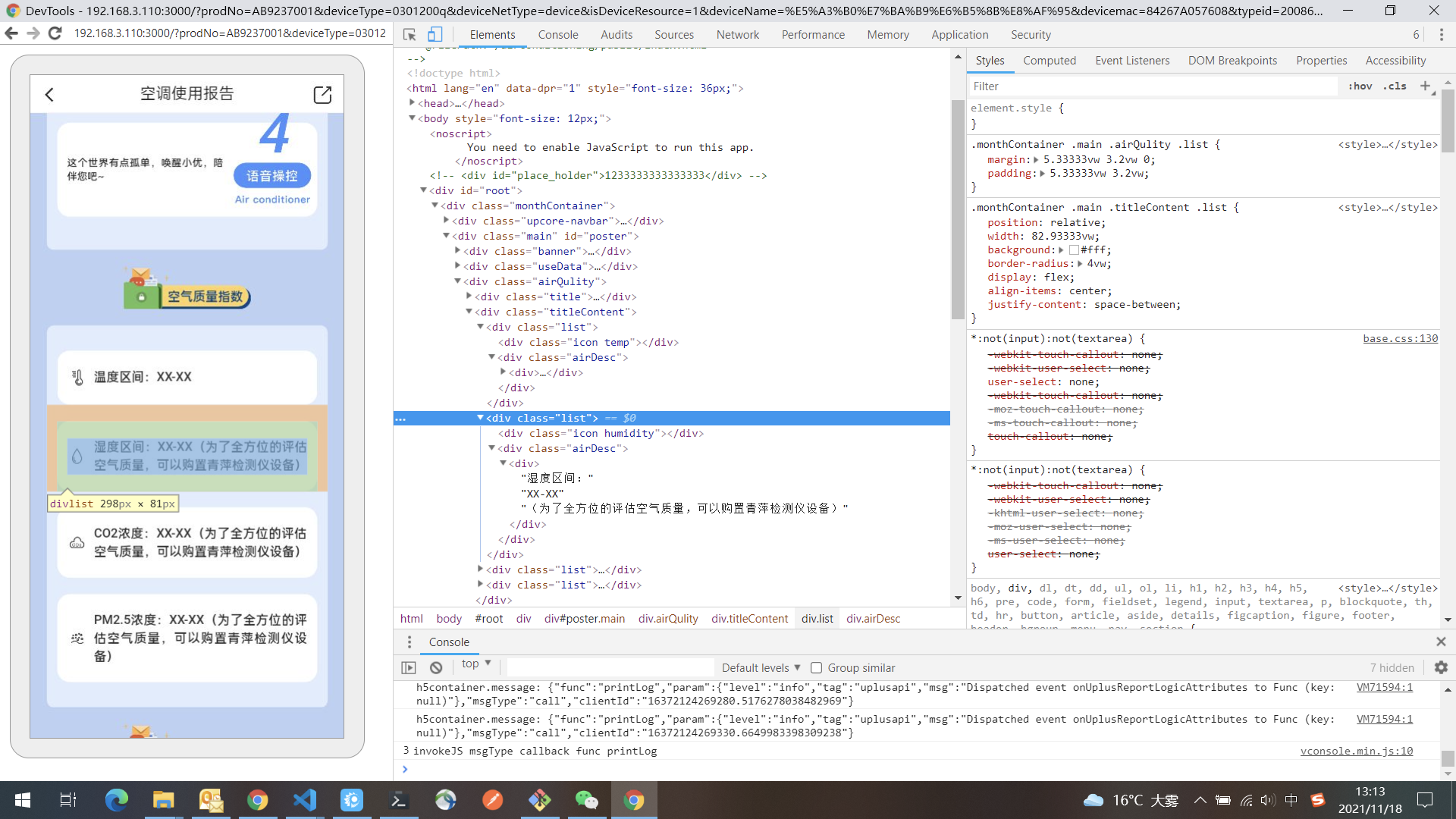Image resolution: width=1456 pixels, height=819 pixels.
Task: Select div.titleContent in breadcrumb
Action: pos(749,619)
